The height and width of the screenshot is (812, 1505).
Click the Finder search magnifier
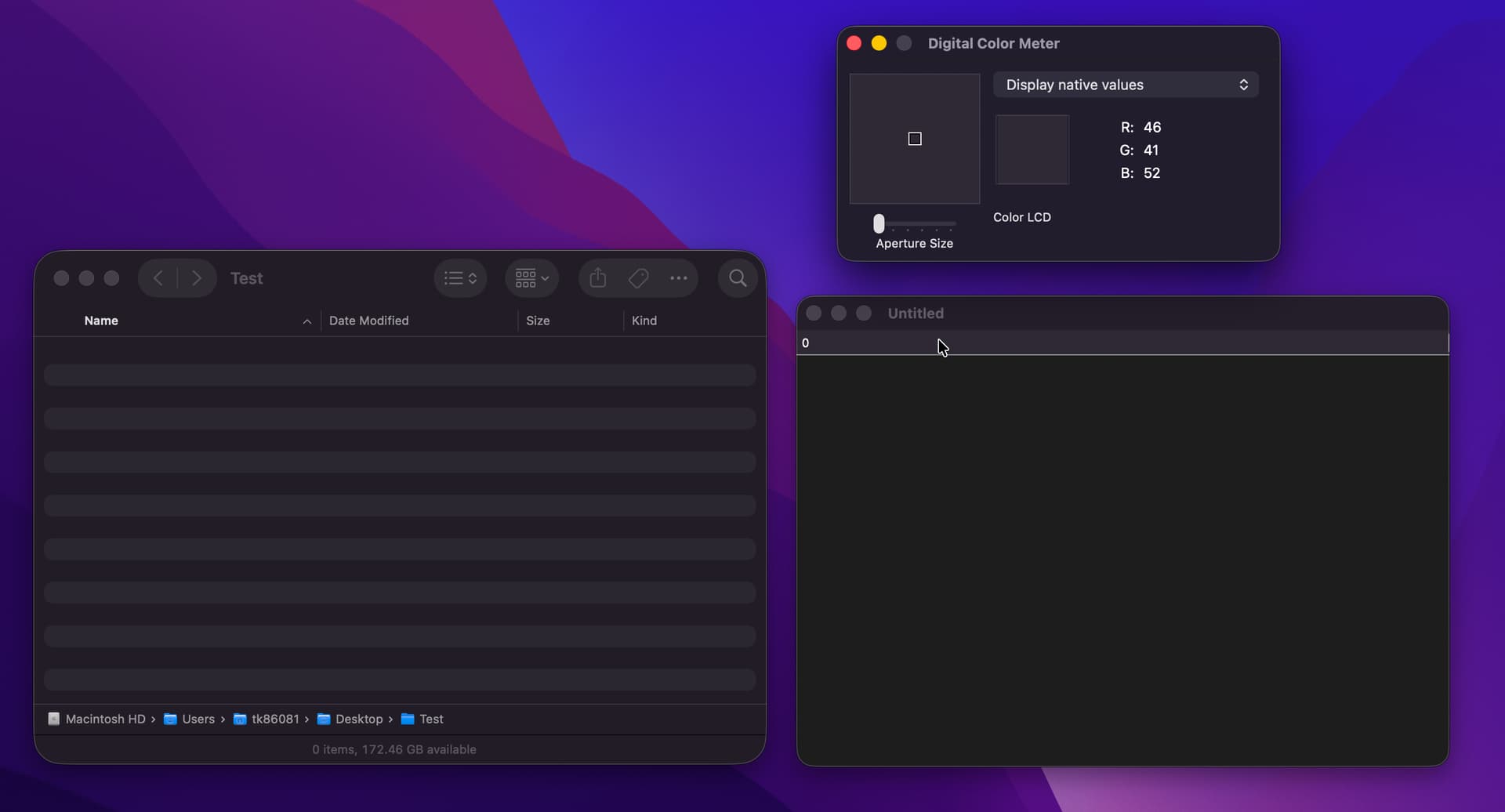[x=738, y=278]
